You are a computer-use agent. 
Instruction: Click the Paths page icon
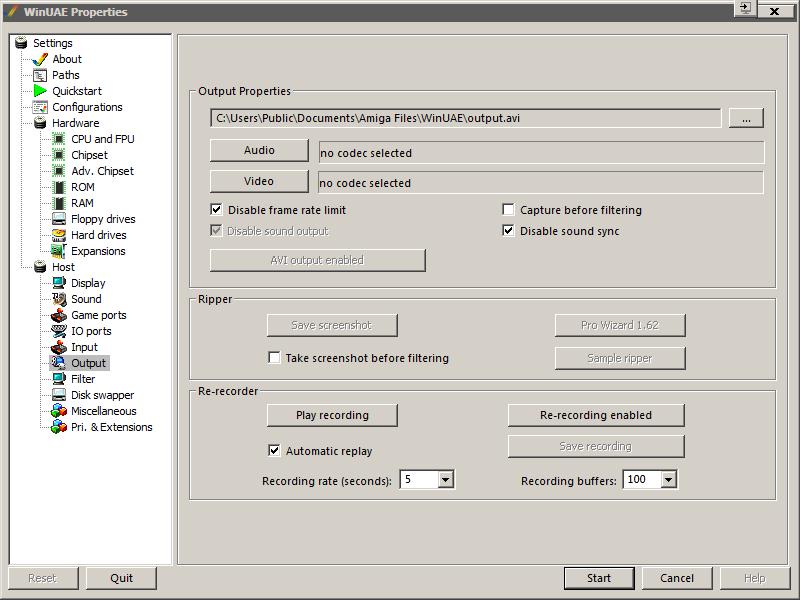click(x=40, y=76)
